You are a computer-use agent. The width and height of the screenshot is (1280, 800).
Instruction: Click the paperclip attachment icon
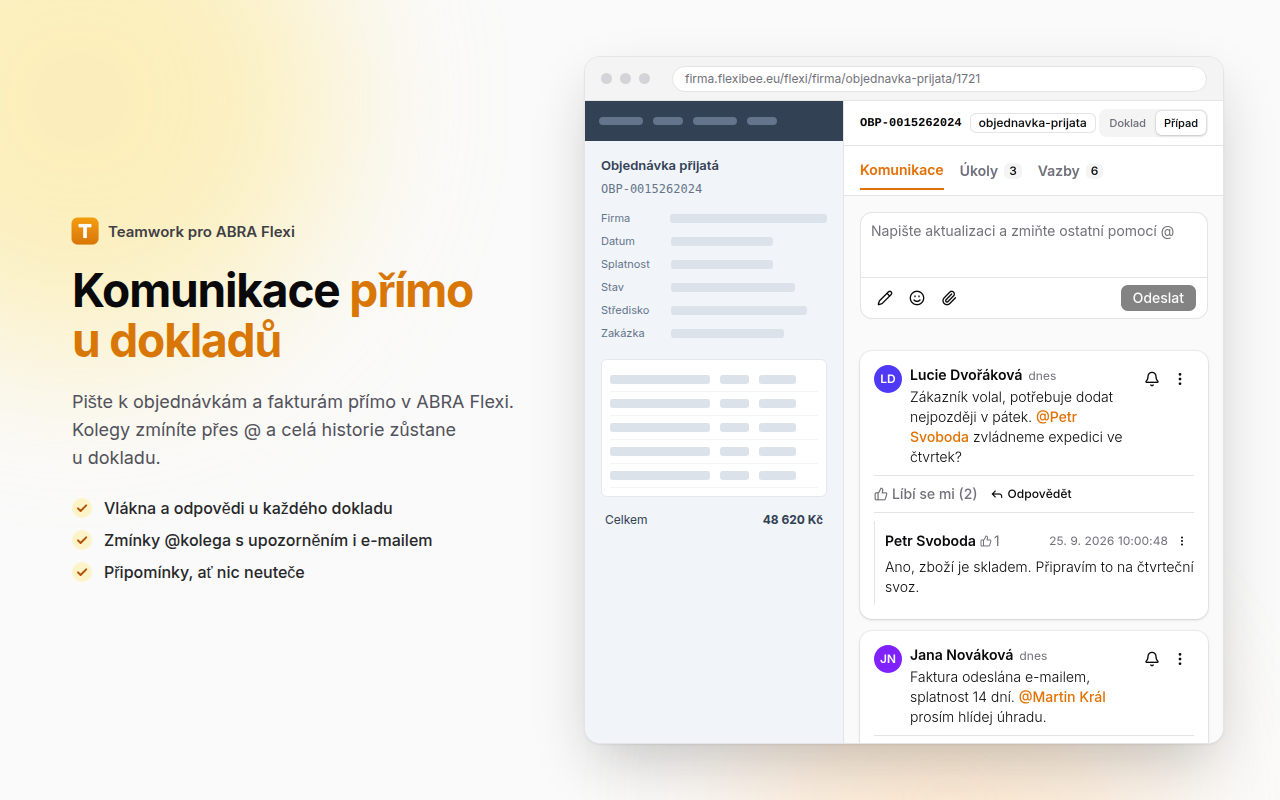coord(949,298)
